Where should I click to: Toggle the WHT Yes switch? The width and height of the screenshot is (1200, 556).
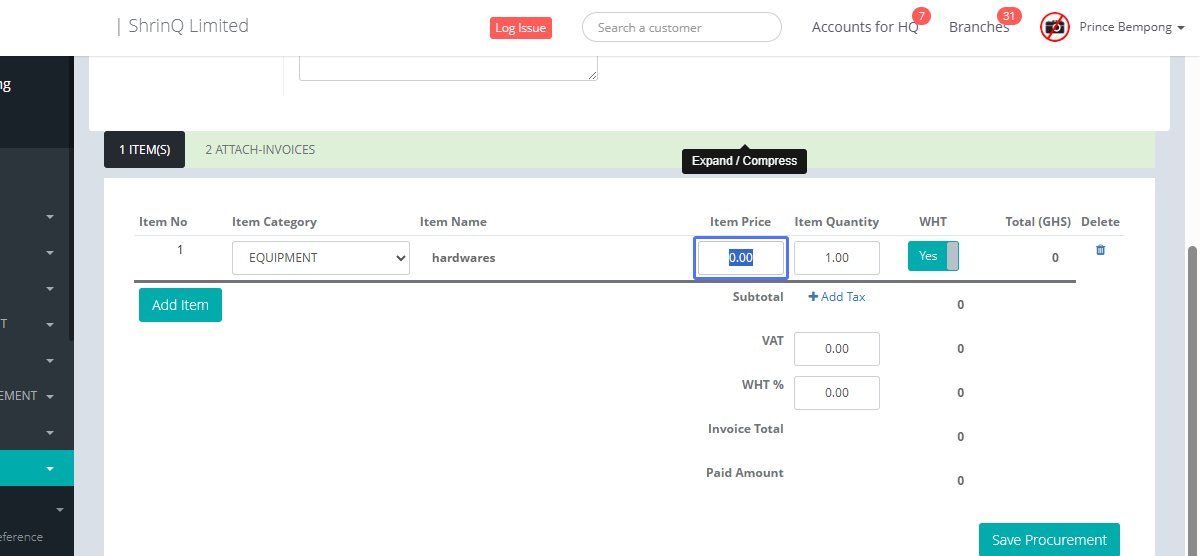[x=932, y=256]
